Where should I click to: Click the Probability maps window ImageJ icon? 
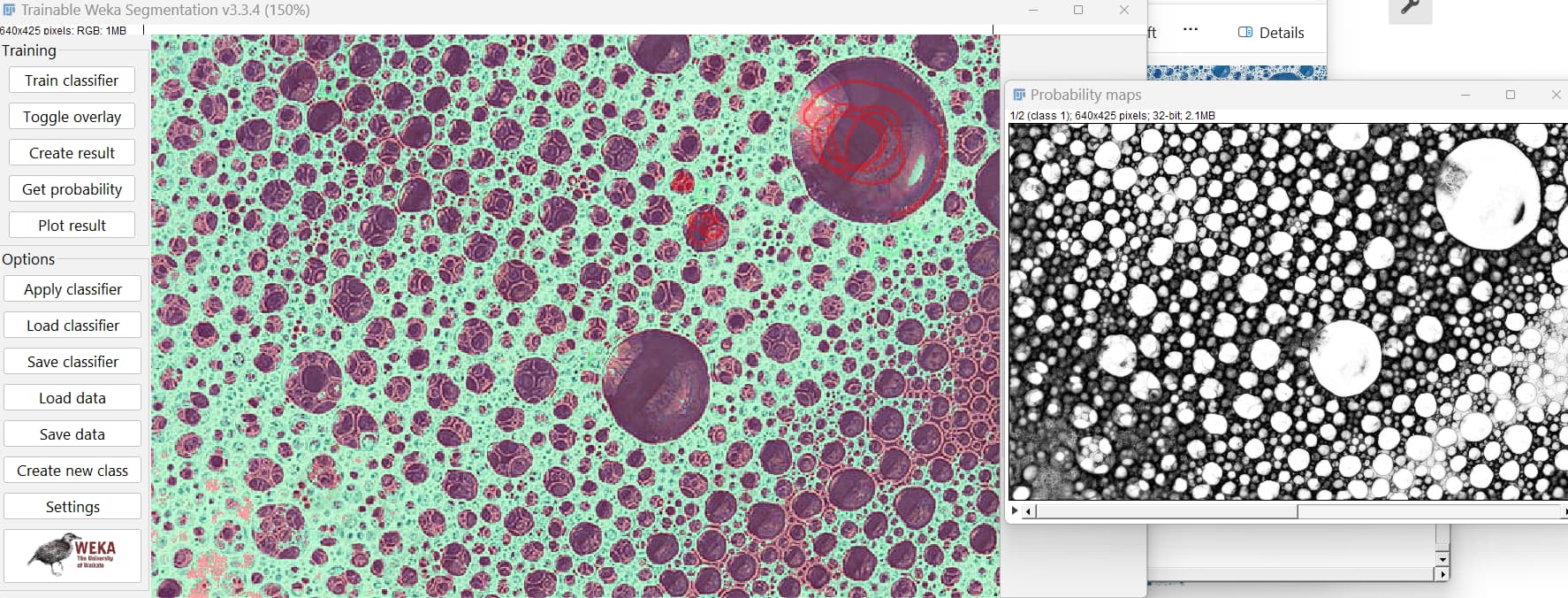point(1019,95)
